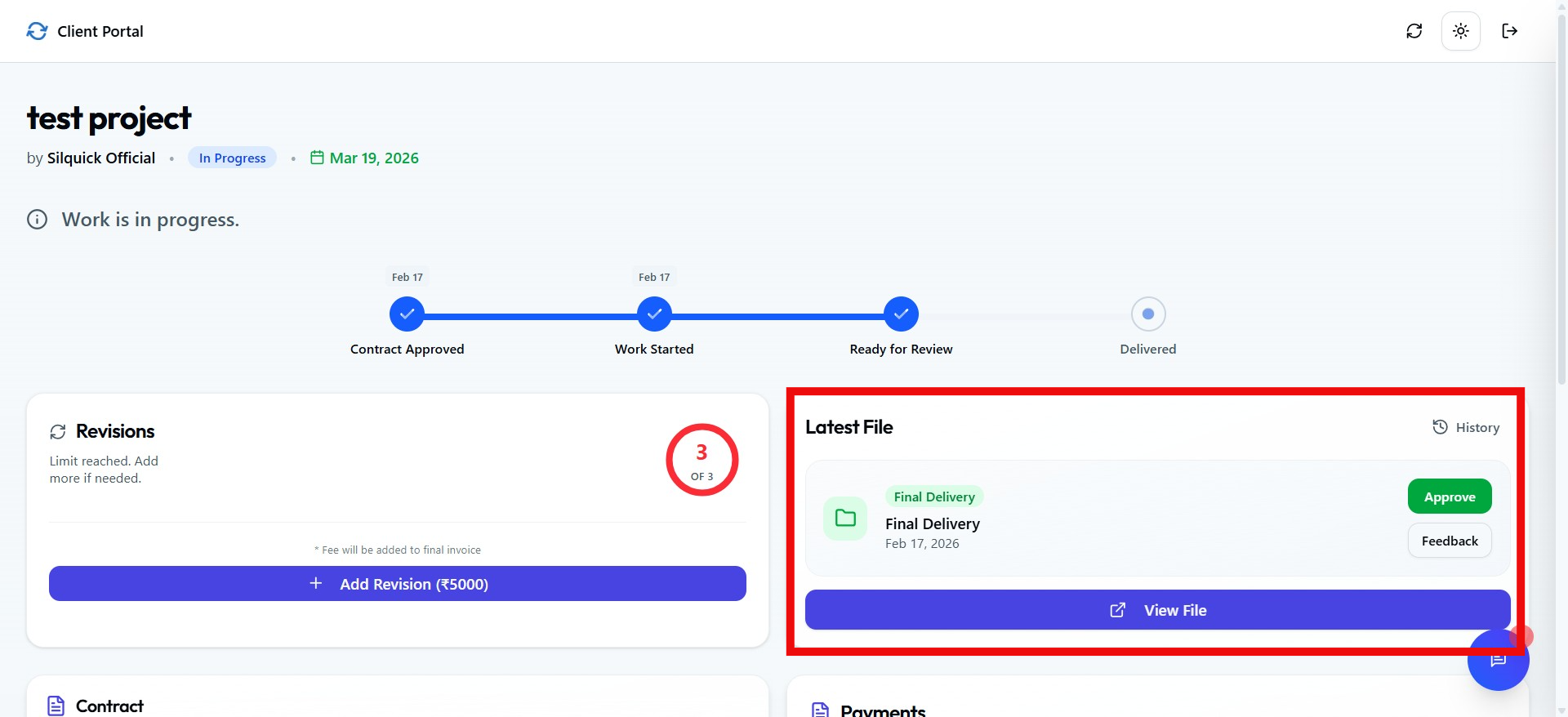This screenshot has height=717, width=1568.
Task: Select the Contract Approved timeline step
Action: (x=407, y=314)
